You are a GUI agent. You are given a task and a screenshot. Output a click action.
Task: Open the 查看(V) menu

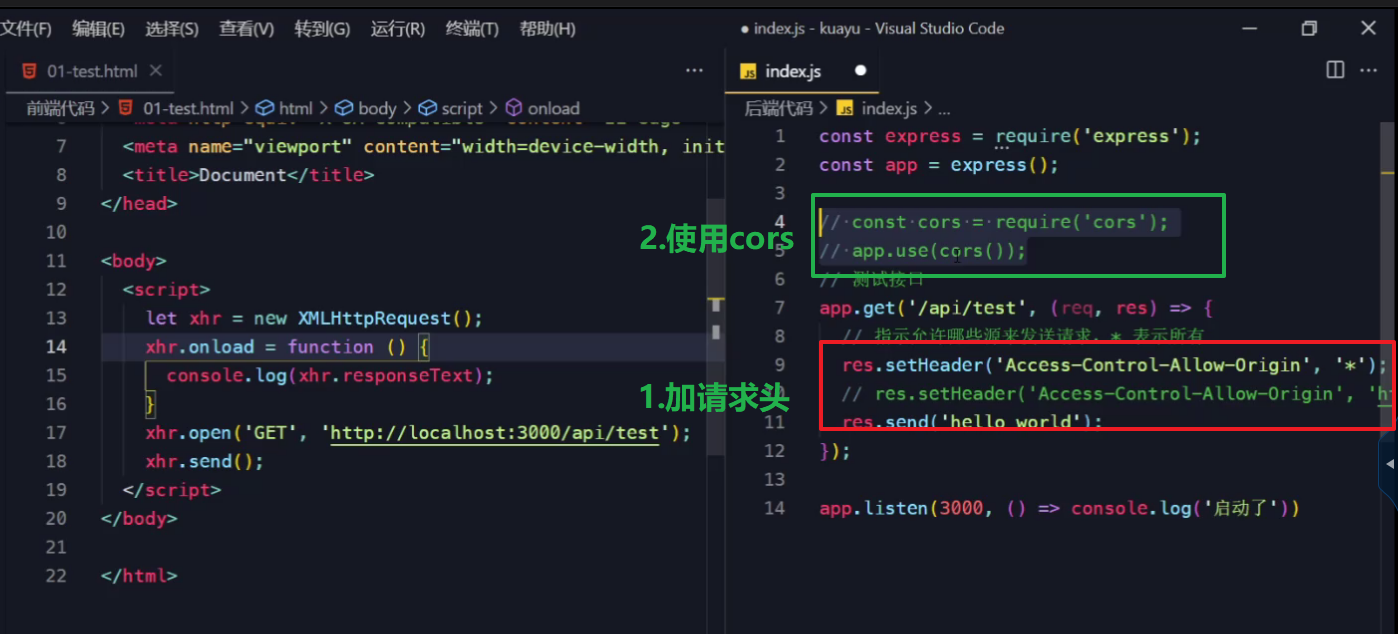click(x=246, y=29)
